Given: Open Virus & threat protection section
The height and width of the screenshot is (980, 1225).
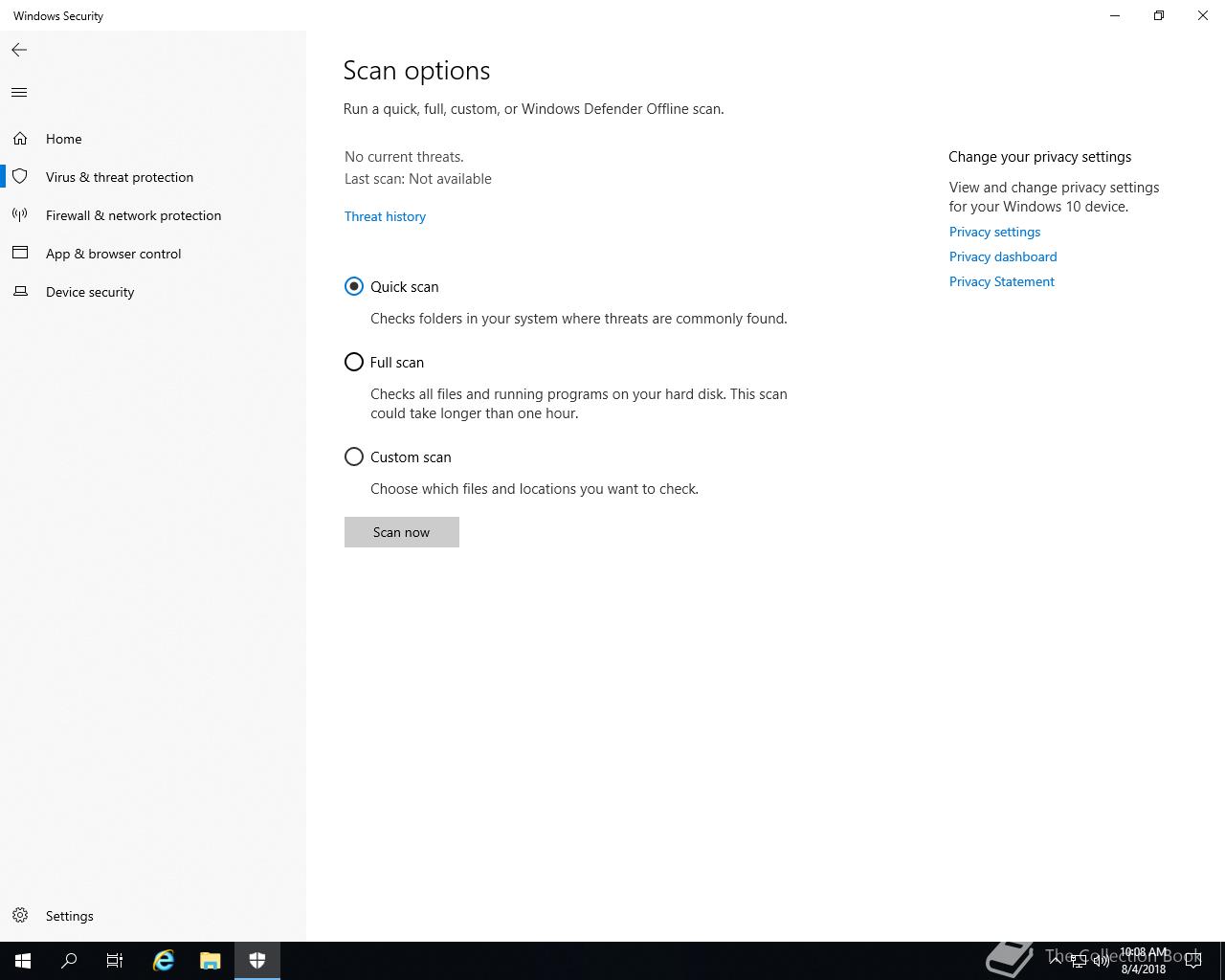Looking at the screenshot, I should click(153, 177).
